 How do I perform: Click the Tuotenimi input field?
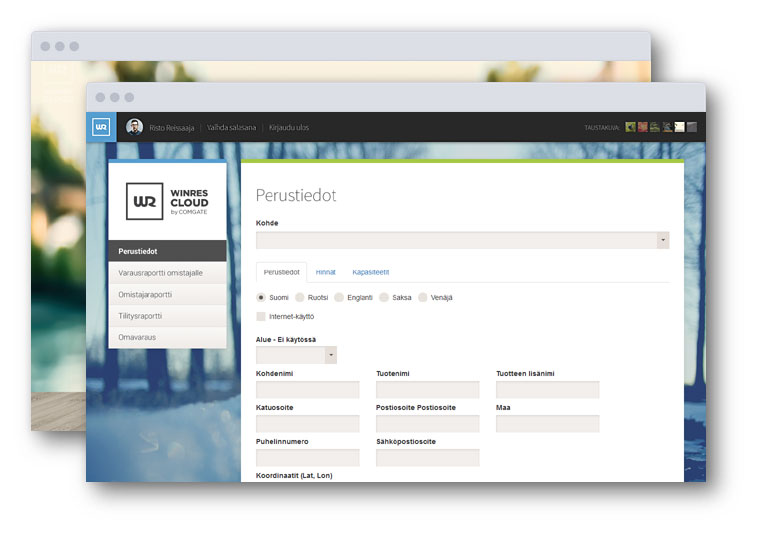[x=428, y=390]
